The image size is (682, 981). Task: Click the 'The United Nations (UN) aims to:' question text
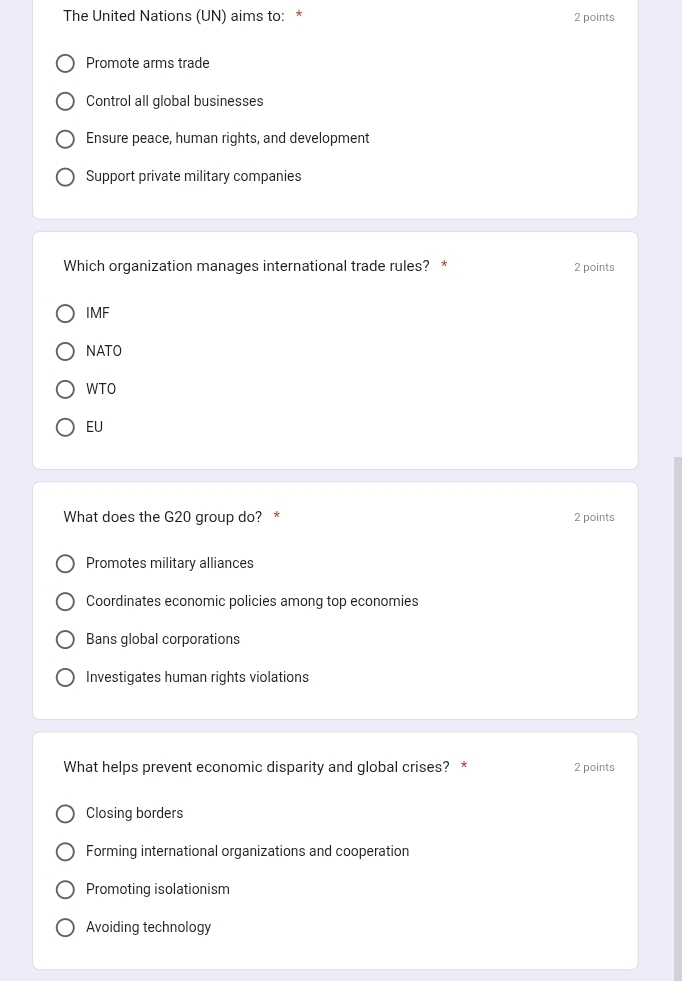174,16
